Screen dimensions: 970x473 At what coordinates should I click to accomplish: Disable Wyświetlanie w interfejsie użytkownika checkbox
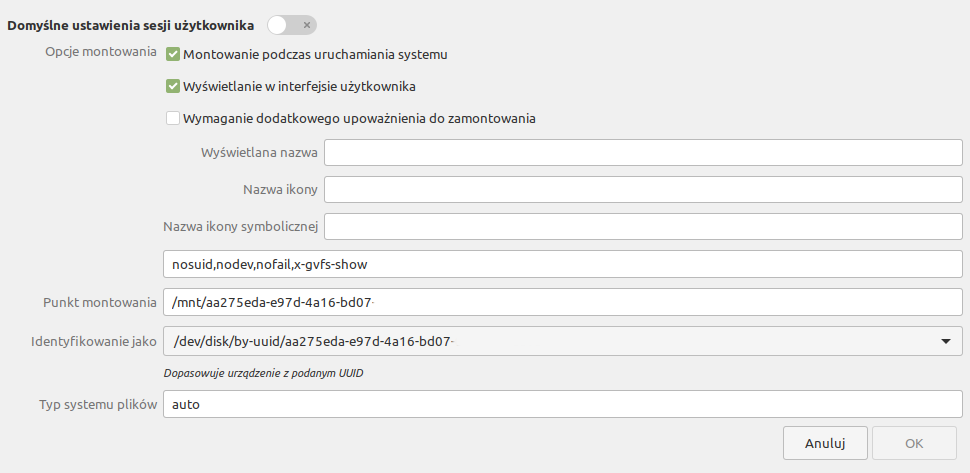pyautogui.click(x=173, y=87)
